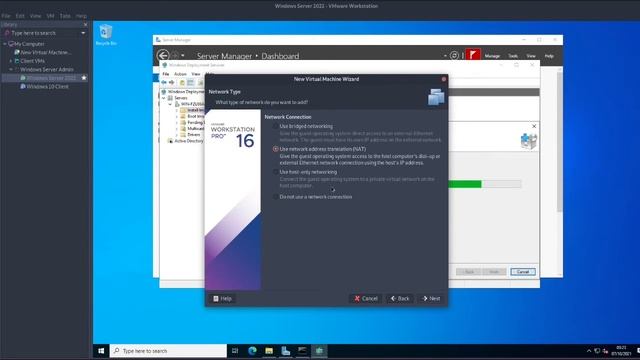Select Install Images folder in tree

192,110
